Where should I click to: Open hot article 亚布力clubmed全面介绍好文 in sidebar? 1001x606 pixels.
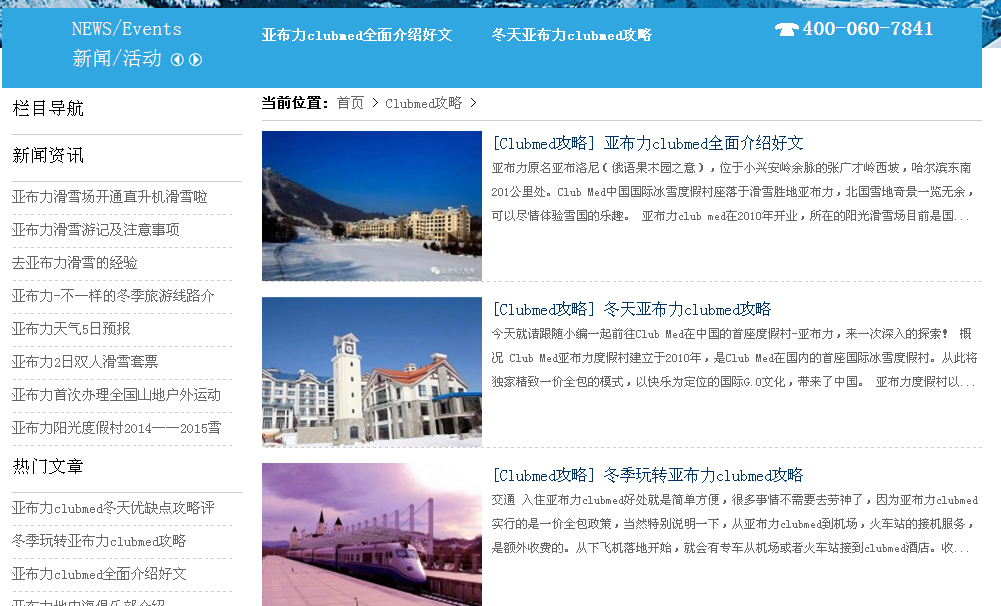coord(99,574)
